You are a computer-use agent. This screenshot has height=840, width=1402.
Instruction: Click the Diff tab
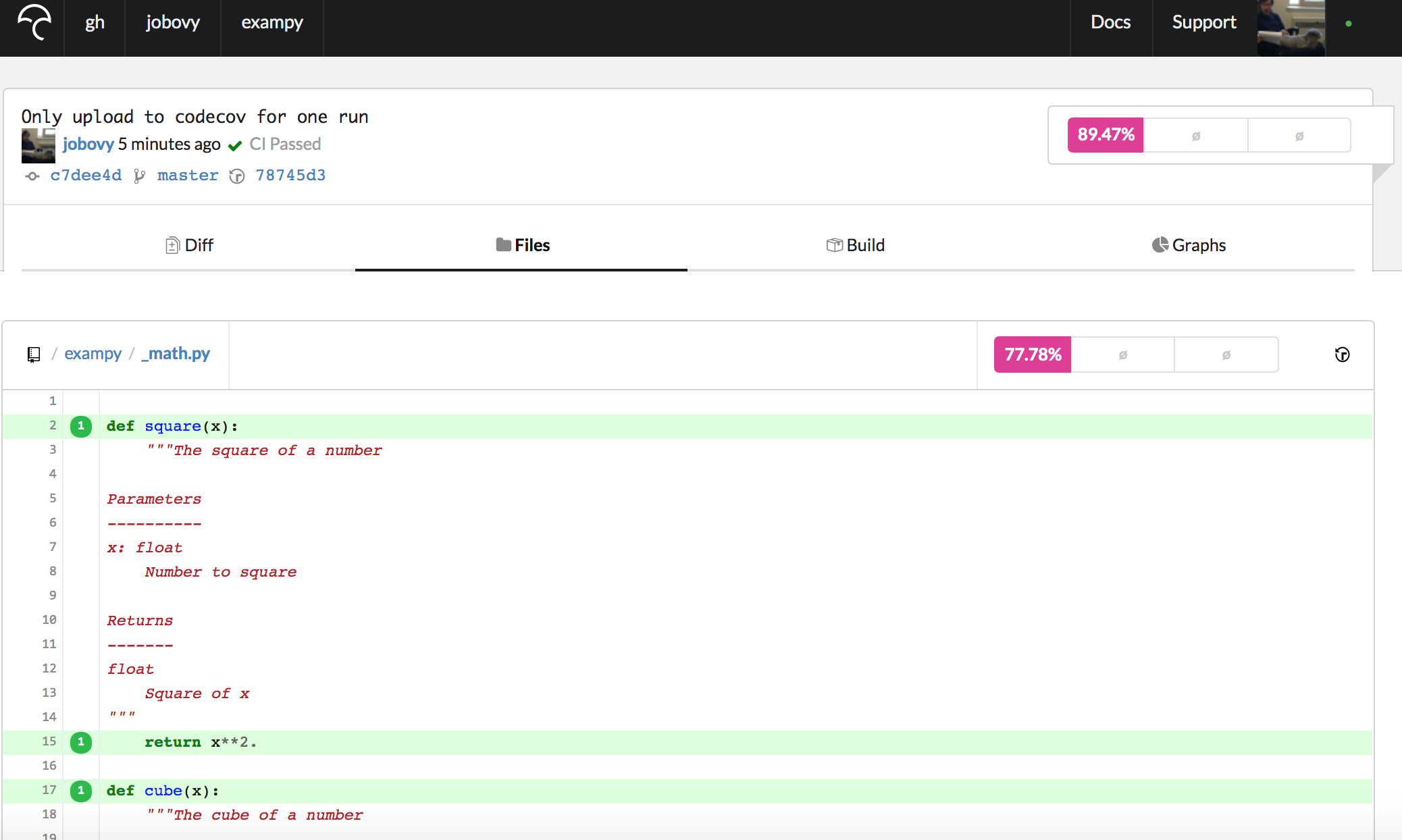pos(189,244)
